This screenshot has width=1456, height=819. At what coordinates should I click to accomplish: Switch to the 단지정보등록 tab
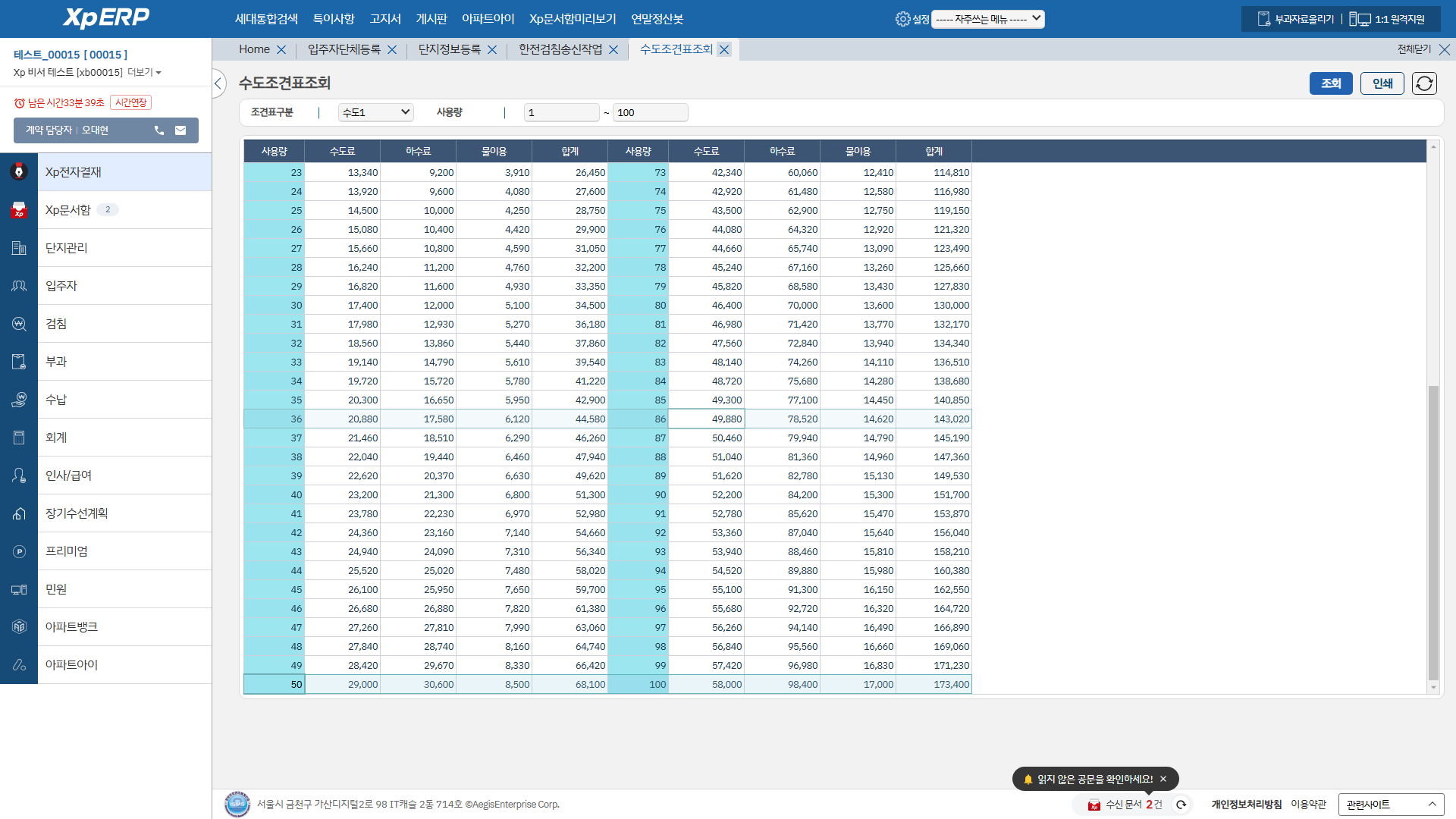(x=449, y=49)
